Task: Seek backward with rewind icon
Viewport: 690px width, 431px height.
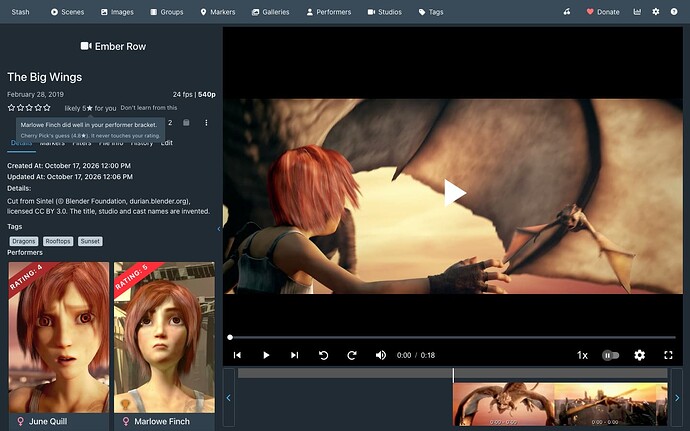Action: (x=323, y=355)
